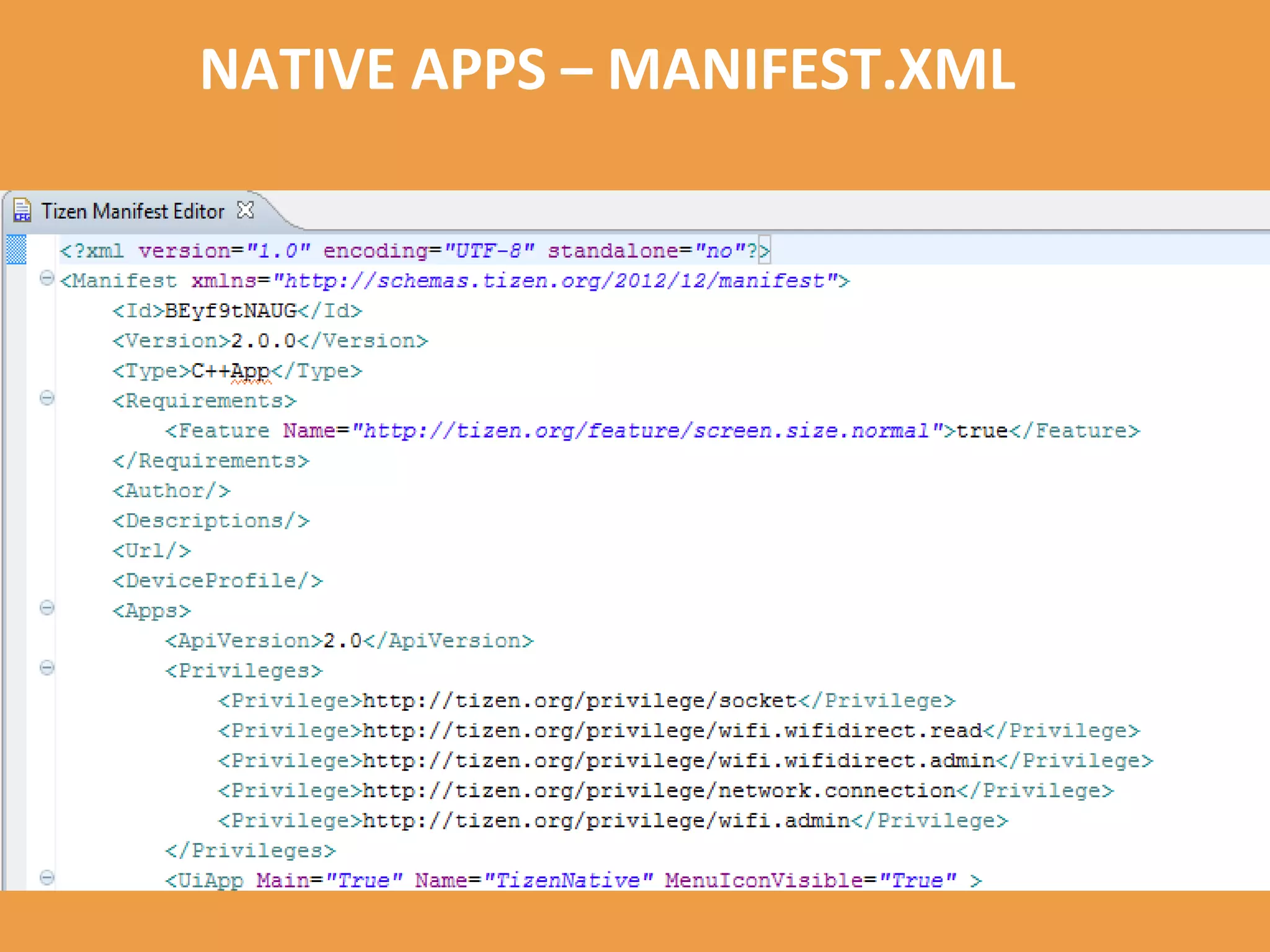
Task: Click the wifi.wifidirect.read privilege line
Action: click(679, 730)
